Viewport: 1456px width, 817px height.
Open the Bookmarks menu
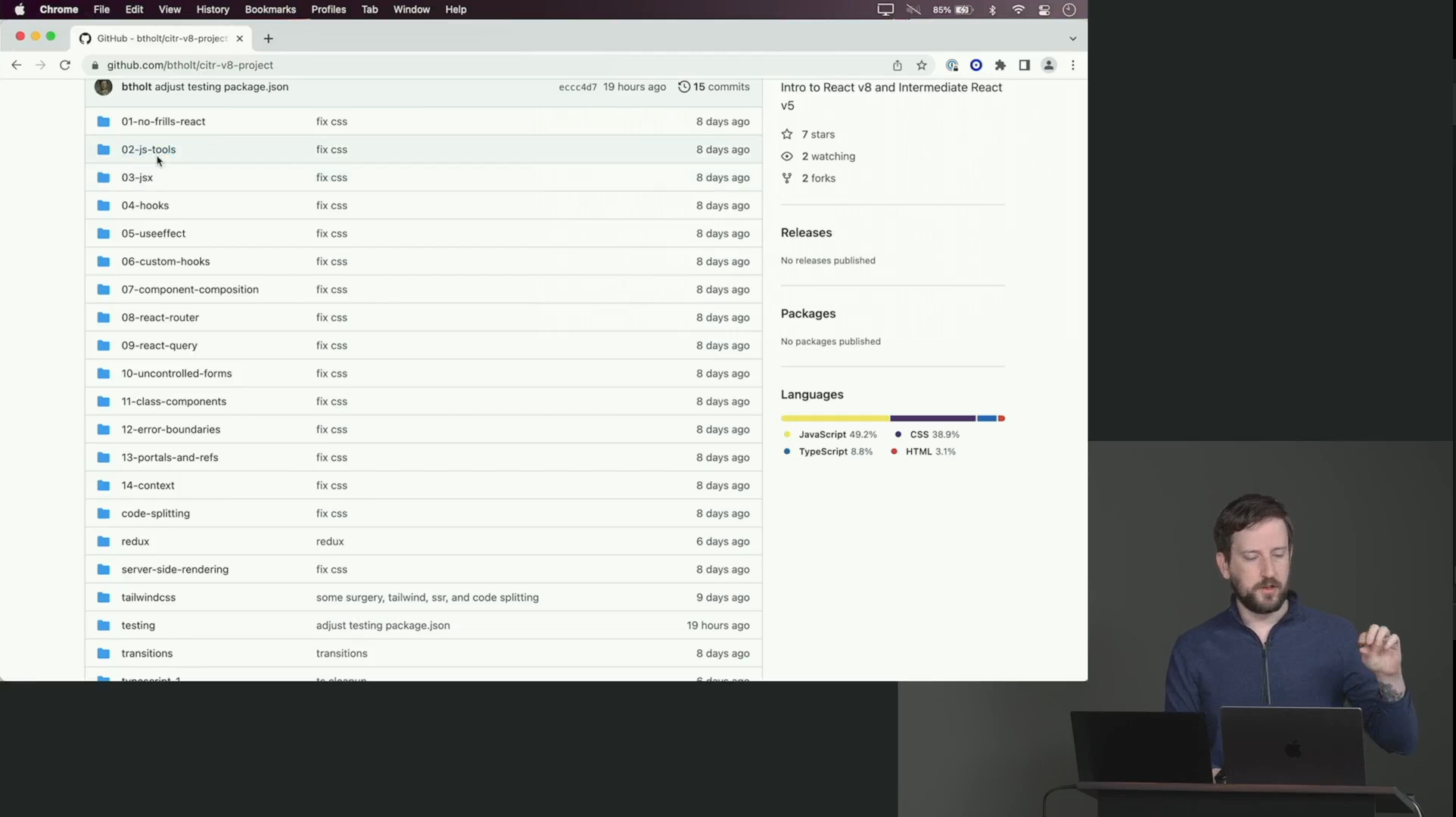click(270, 10)
